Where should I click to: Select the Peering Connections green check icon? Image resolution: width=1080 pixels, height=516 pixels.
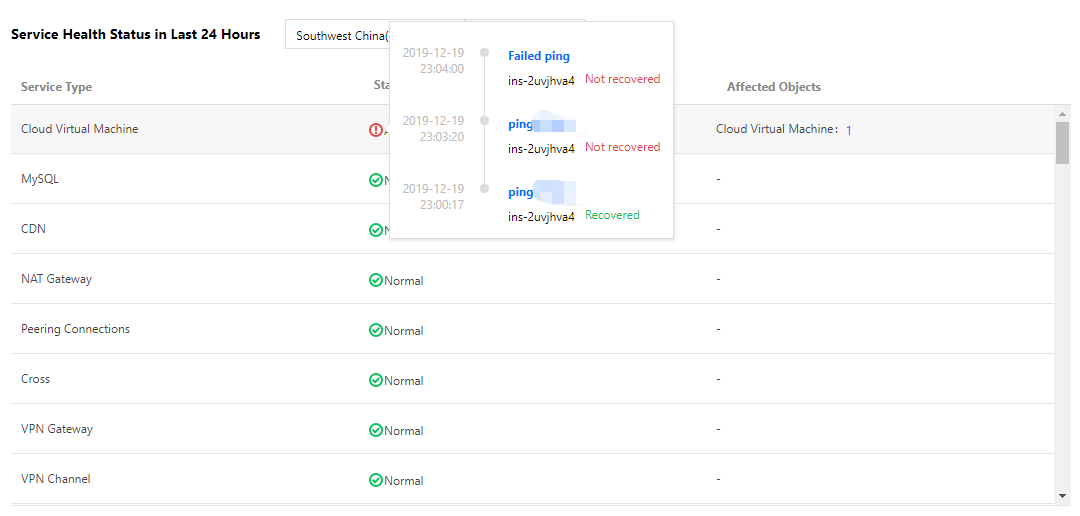pyautogui.click(x=376, y=330)
